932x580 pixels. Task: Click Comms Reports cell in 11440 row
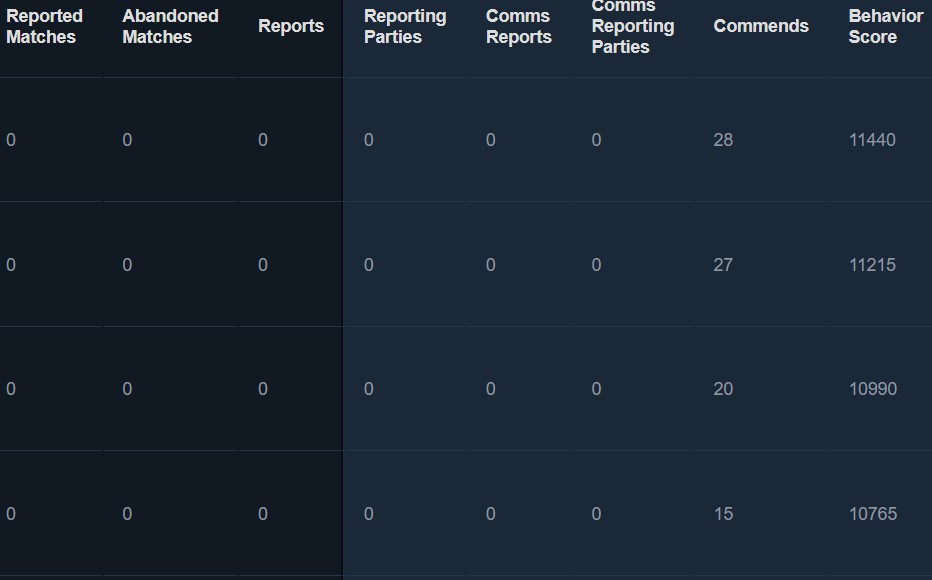pyautogui.click(x=490, y=140)
